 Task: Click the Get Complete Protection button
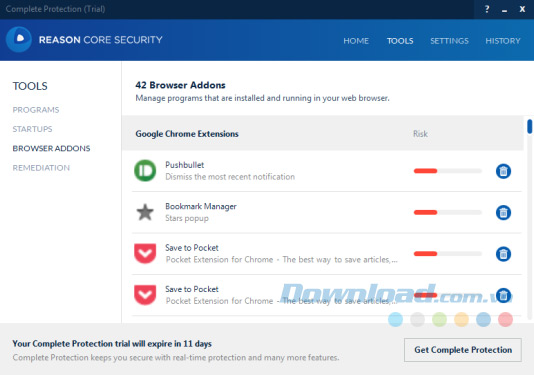point(462,350)
